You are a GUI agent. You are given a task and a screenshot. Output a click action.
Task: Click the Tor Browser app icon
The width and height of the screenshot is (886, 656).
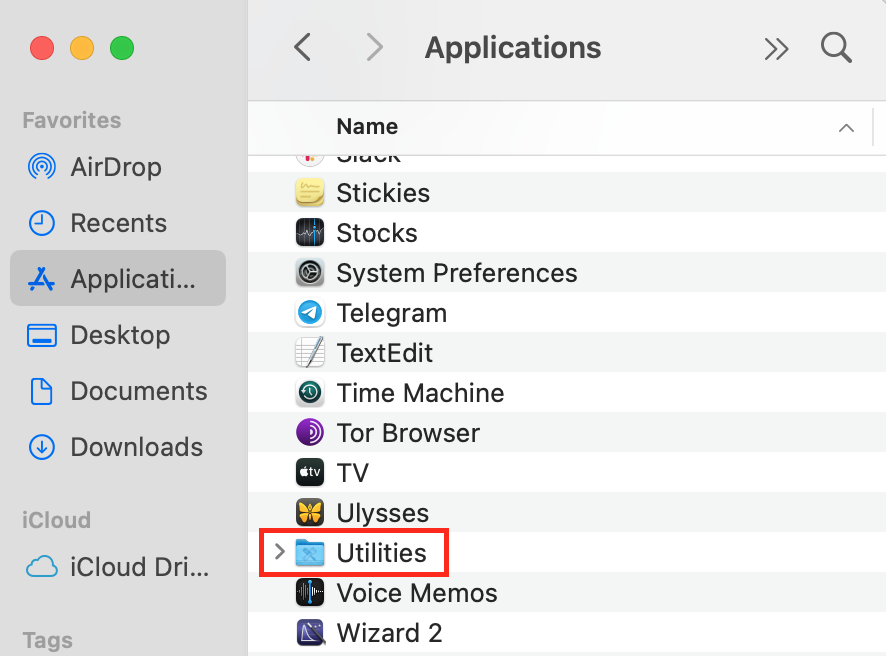[310, 433]
